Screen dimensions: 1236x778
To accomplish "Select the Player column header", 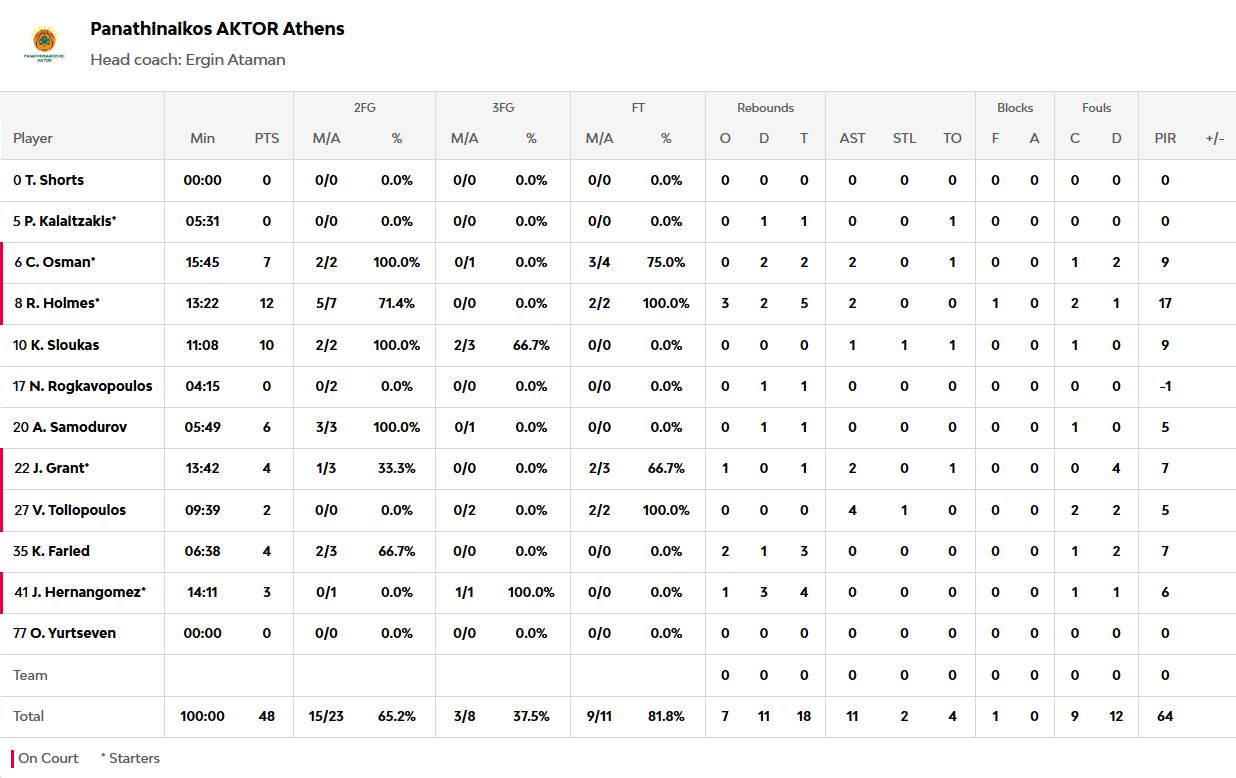I will pyautogui.click(x=33, y=138).
